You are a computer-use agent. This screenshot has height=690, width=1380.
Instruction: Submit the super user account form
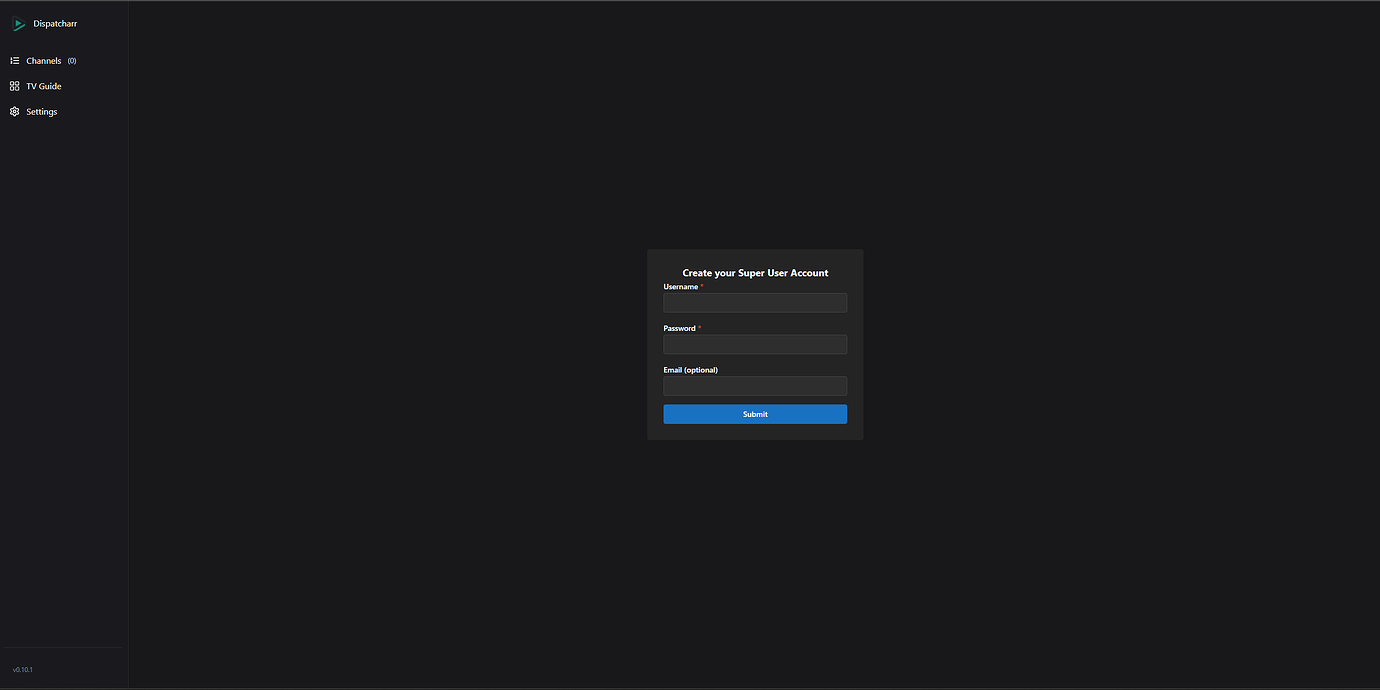coord(755,414)
